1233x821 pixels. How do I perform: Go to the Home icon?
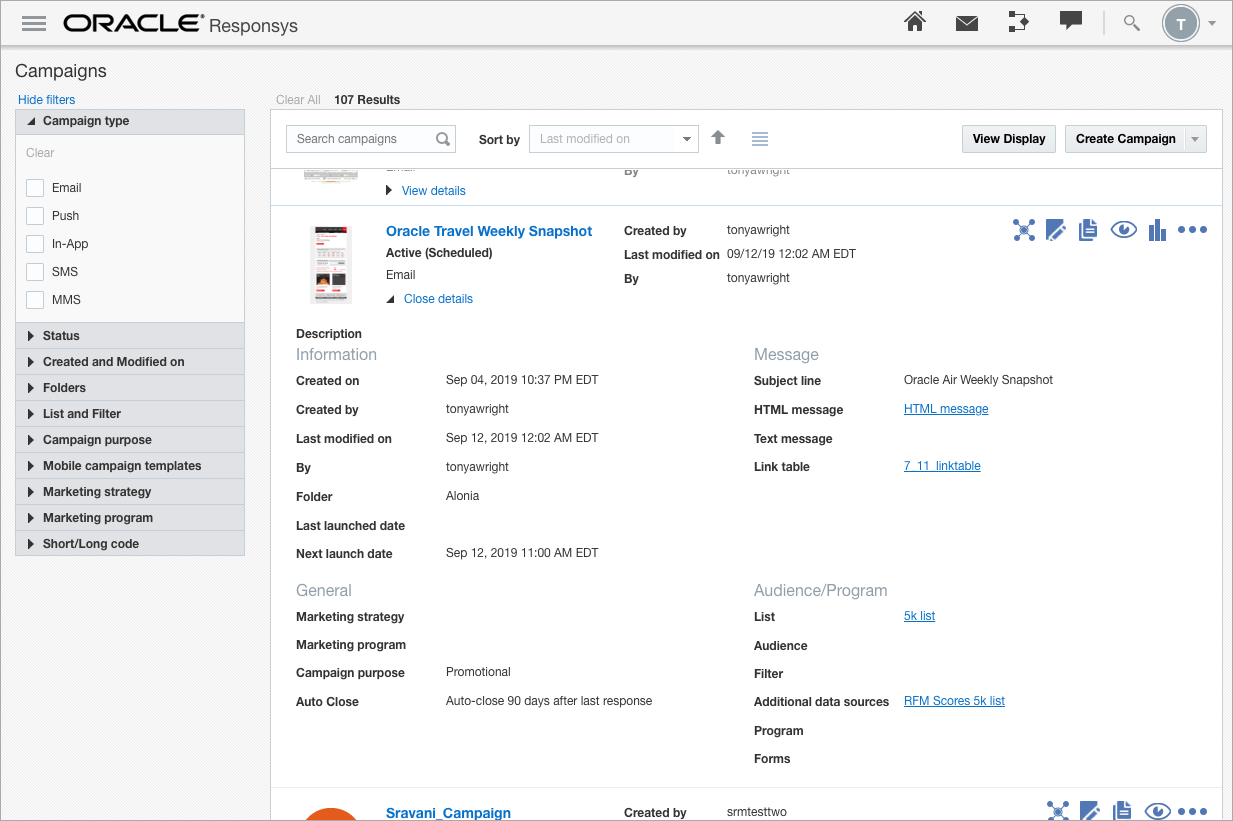click(915, 22)
